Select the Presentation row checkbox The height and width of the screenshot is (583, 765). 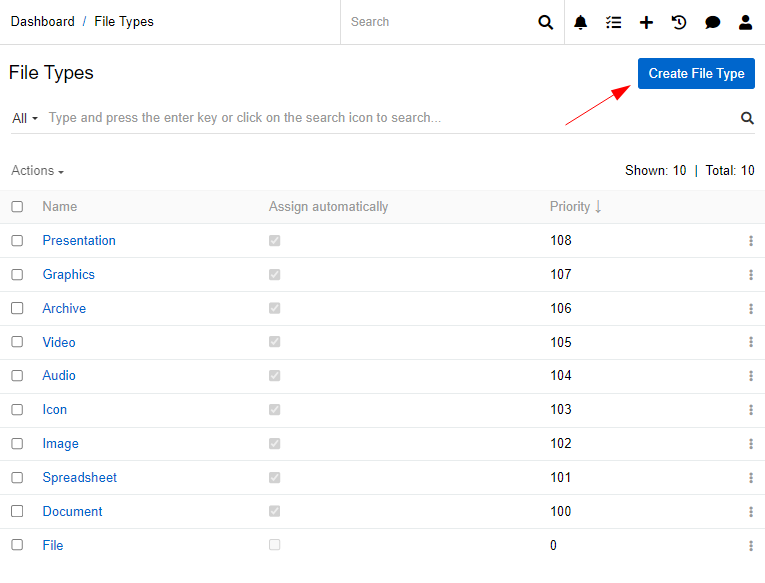pos(17,241)
